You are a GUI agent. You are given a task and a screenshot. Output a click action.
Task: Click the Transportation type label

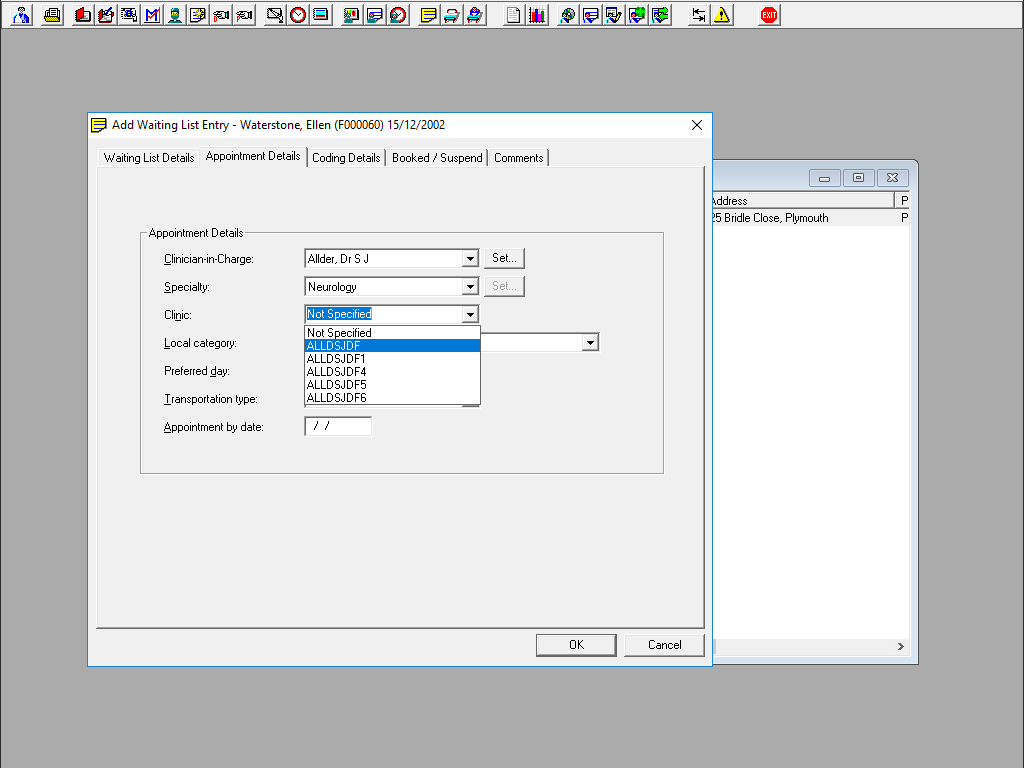(x=210, y=399)
